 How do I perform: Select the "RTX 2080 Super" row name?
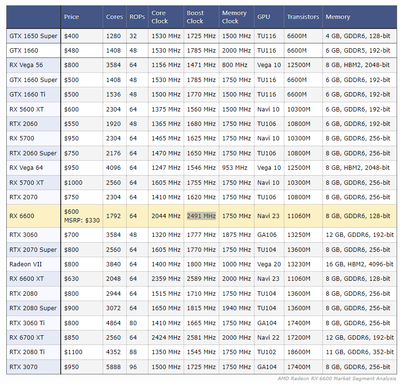point(33,308)
